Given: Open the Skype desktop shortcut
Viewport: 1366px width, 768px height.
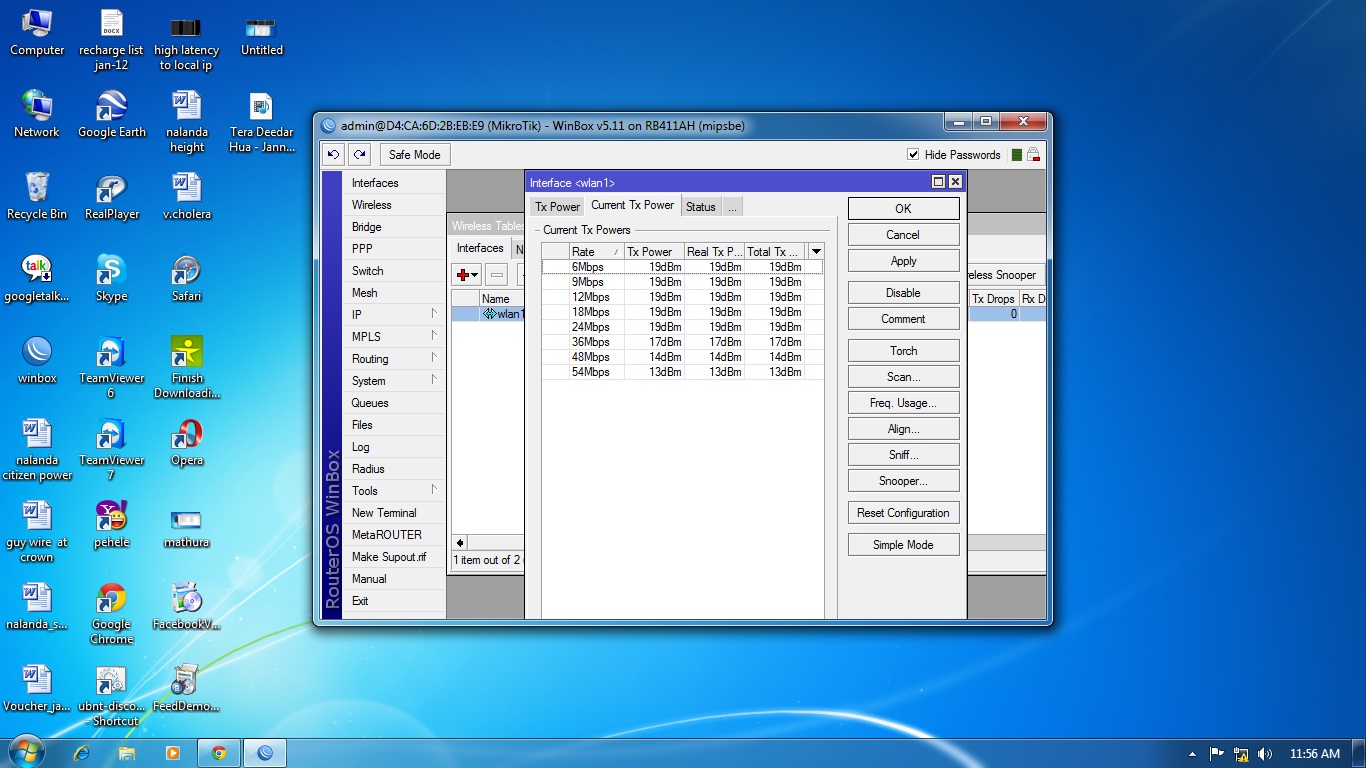Looking at the screenshot, I should pyautogui.click(x=112, y=278).
